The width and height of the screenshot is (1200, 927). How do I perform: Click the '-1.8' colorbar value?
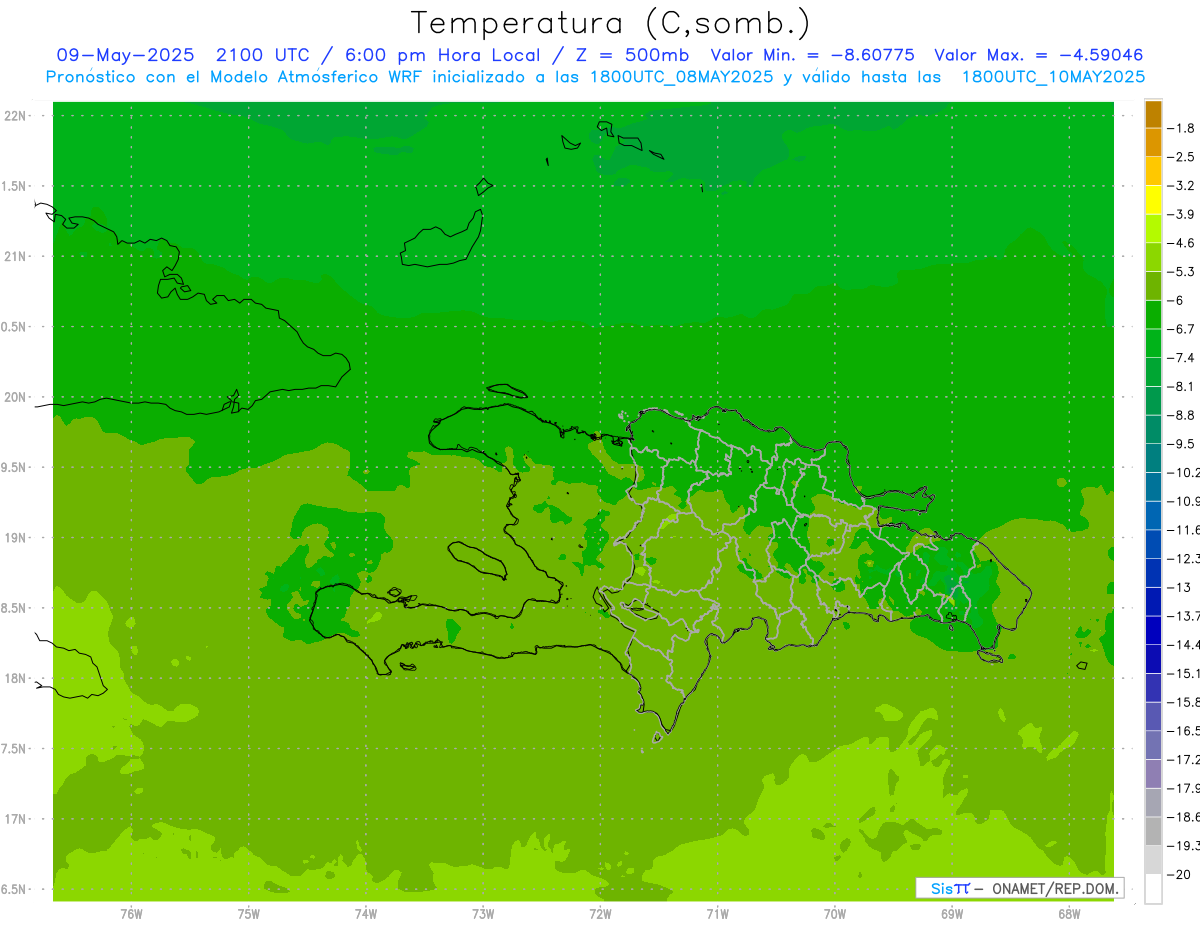click(1182, 128)
